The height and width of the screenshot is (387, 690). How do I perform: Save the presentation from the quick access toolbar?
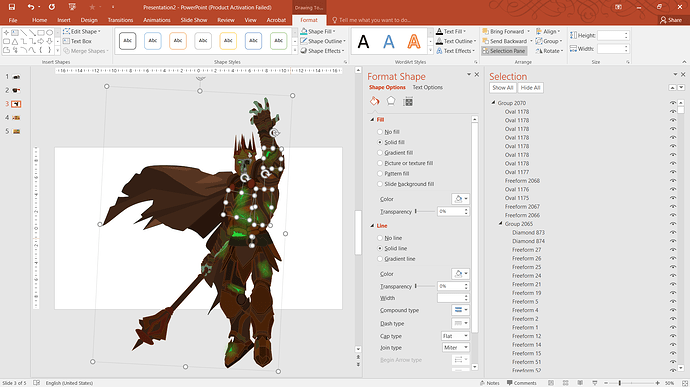pyautogui.click(x=12, y=7)
